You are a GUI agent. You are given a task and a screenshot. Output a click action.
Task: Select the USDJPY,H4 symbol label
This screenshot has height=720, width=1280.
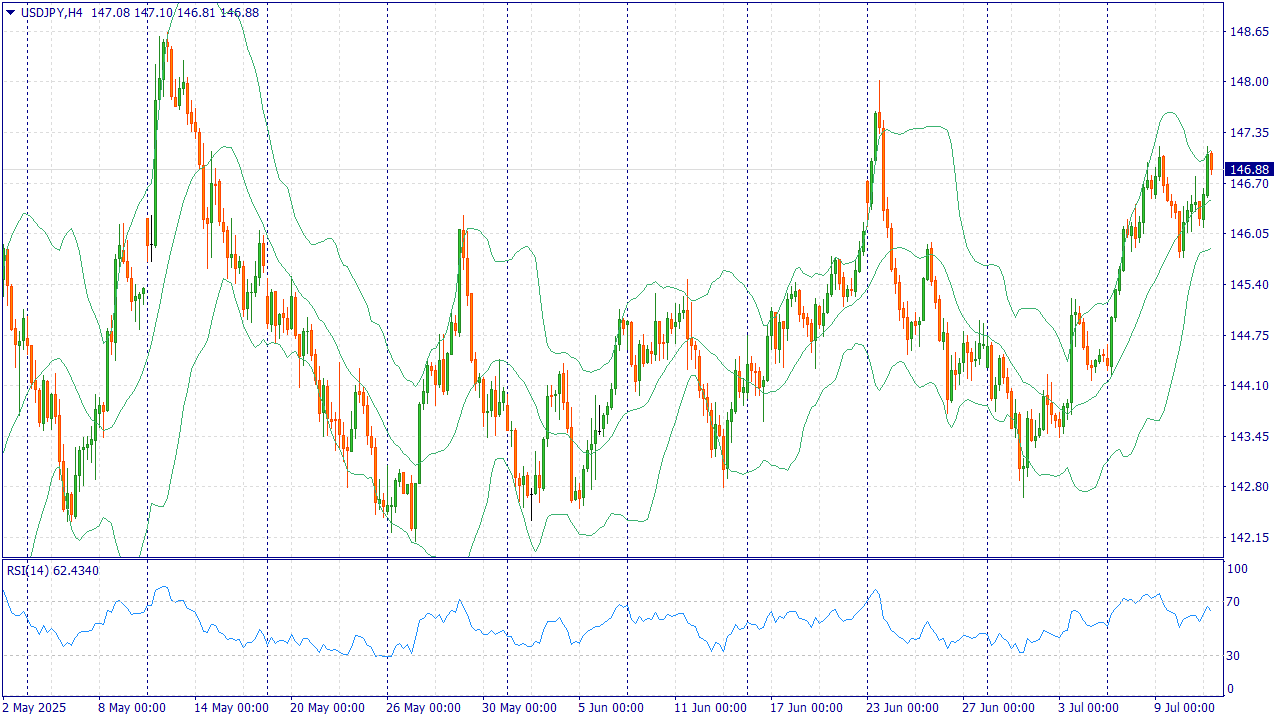coord(51,12)
